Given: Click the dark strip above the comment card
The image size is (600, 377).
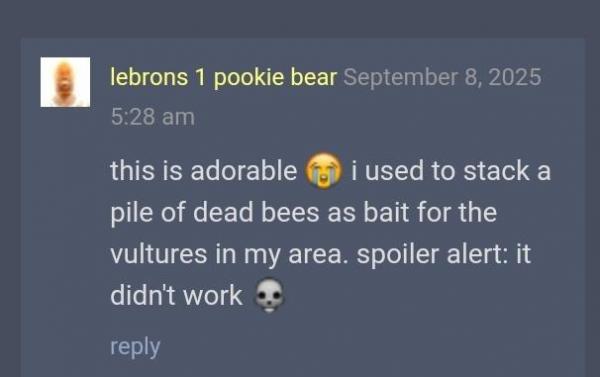Looking at the screenshot, I should [300, 18].
